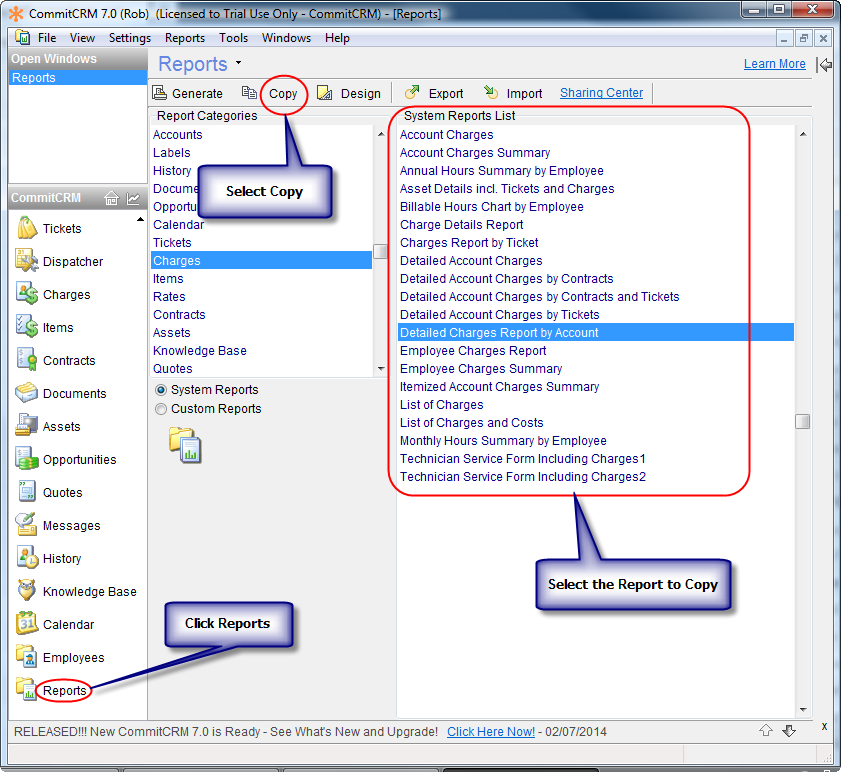Click the Generate report toolbar icon
Screen dimensions: 841x772
pyautogui.click(x=160, y=93)
